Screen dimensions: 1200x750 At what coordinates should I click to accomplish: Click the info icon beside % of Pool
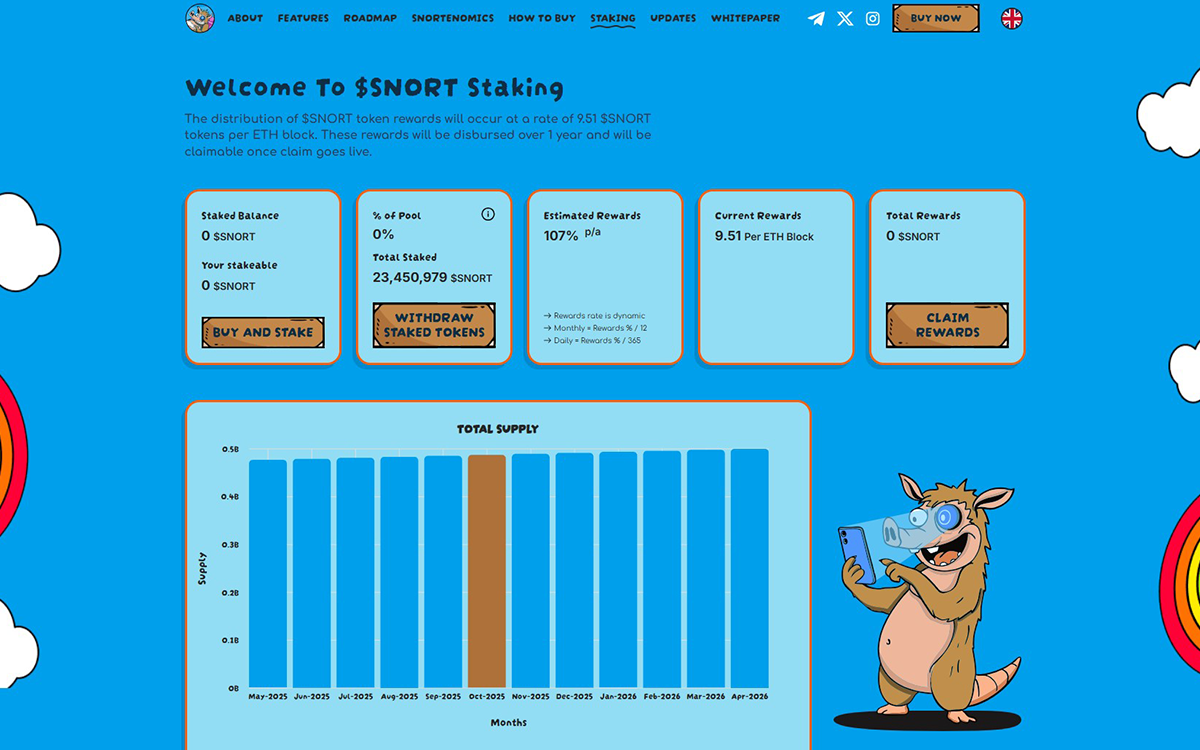click(x=488, y=214)
